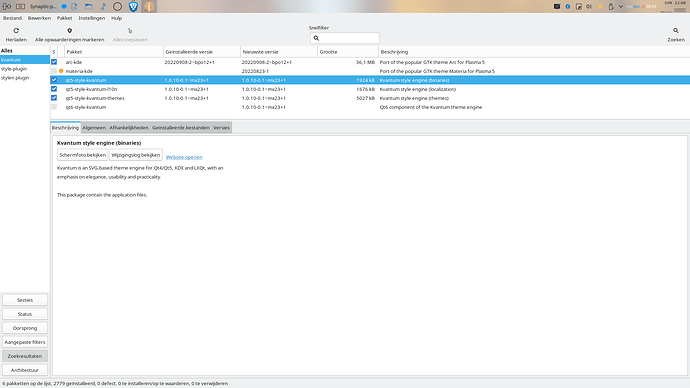Click the volume icon in system tray
Viewport: 690px width, 388px height.
[589, 6]
